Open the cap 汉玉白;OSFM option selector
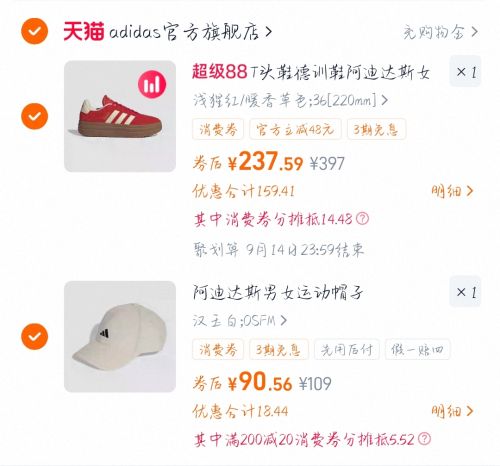 point(240,321)
